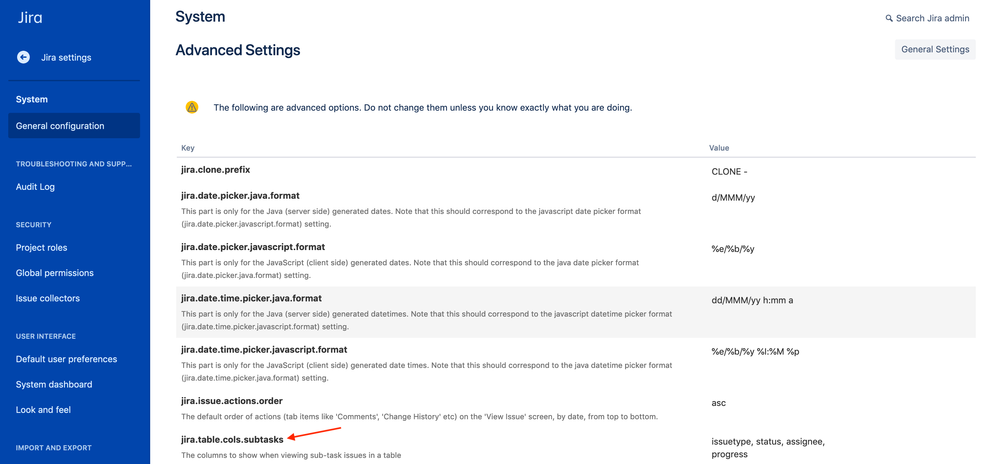Click the yellow warning icon
Viewport: 998px width, 464px height.
pos(192,108)
